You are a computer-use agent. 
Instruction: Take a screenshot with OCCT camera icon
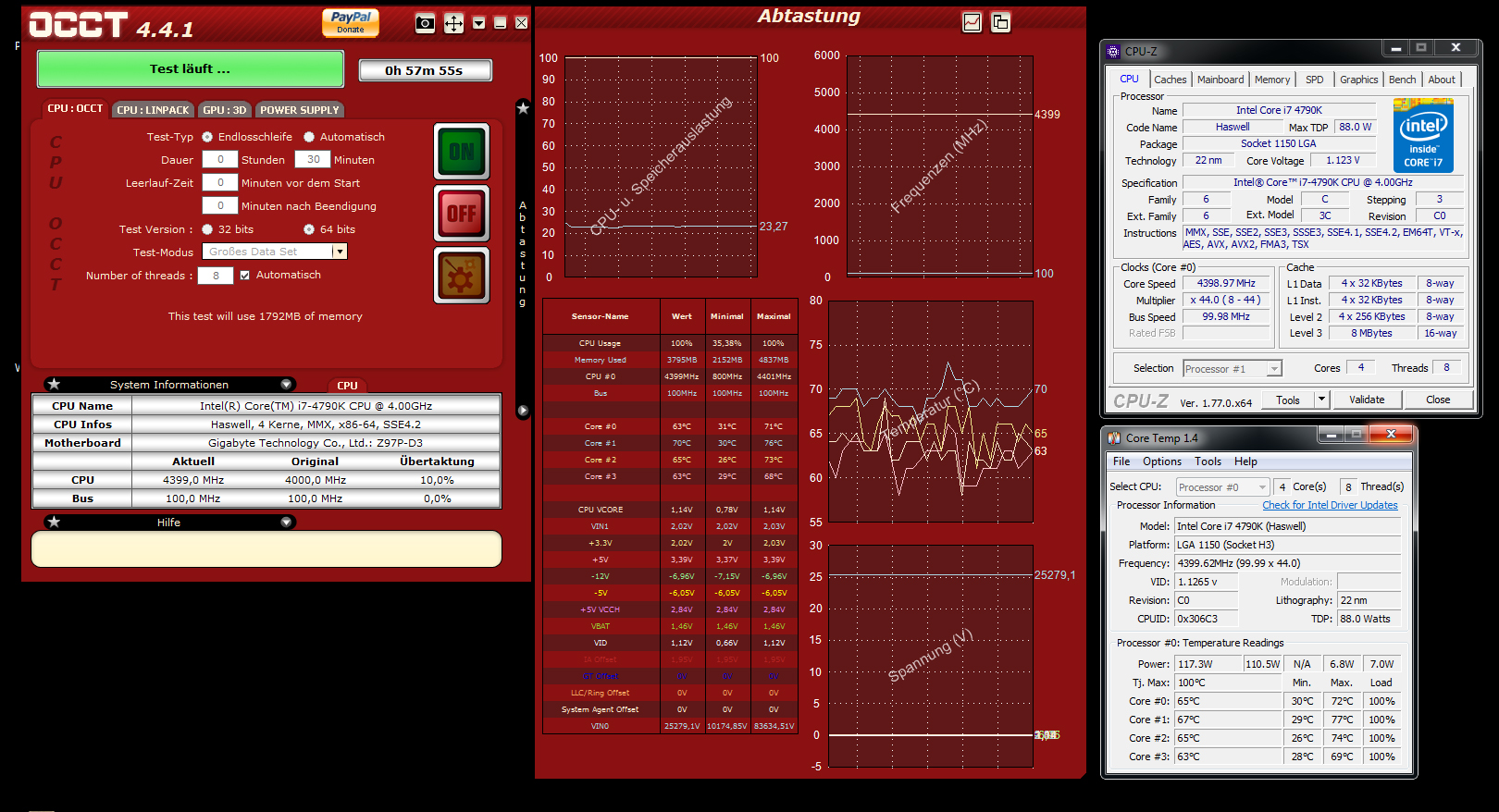tap(425, 23)
